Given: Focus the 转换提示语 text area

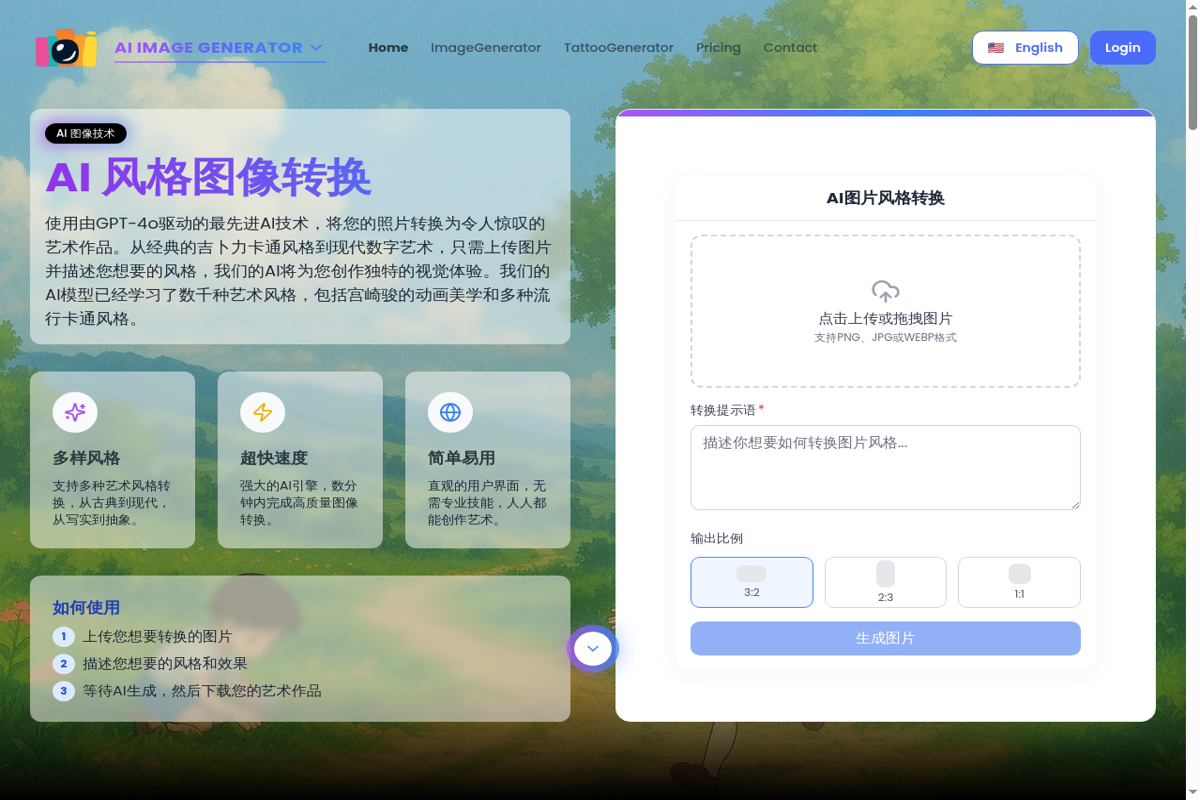Looking at the screenshot, I should (x=885, y=467).
